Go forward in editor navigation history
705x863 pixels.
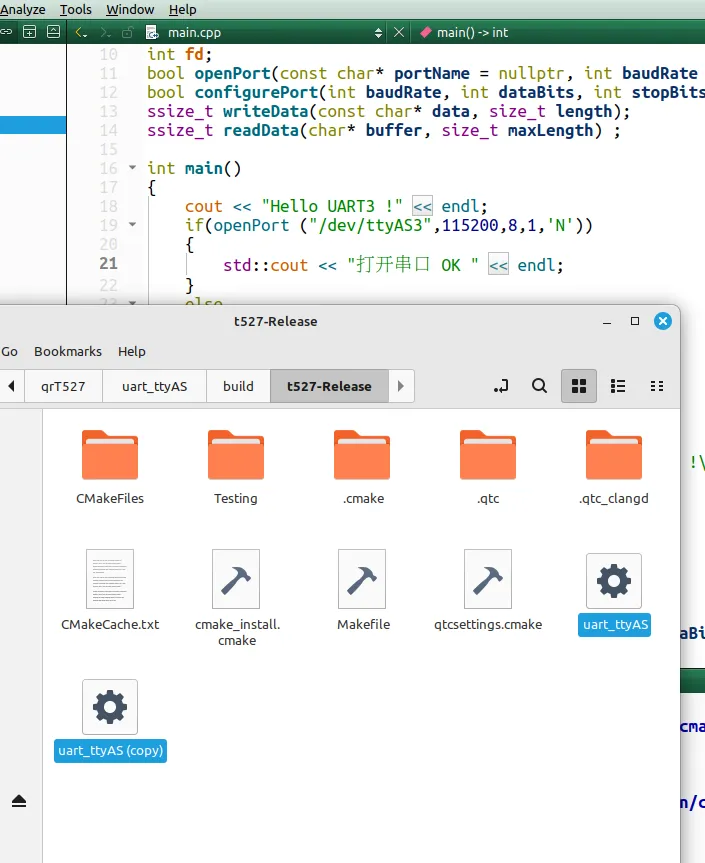105,32
